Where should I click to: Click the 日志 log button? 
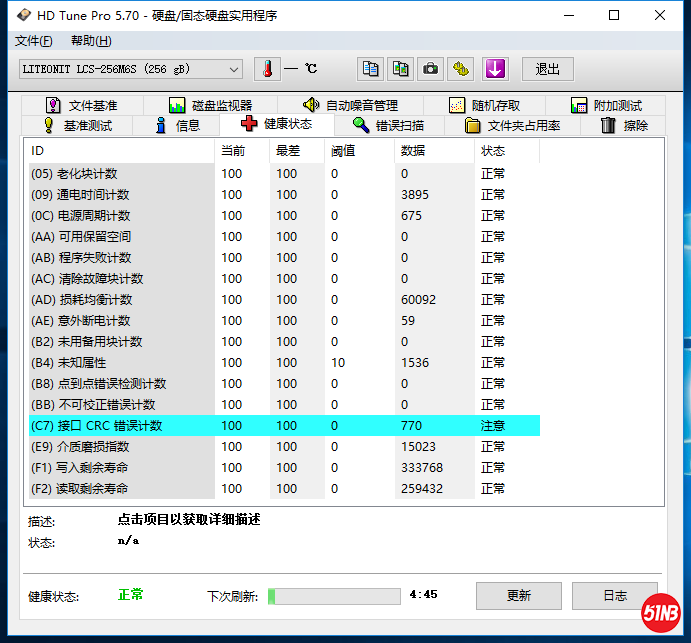(x=614, y=596)
